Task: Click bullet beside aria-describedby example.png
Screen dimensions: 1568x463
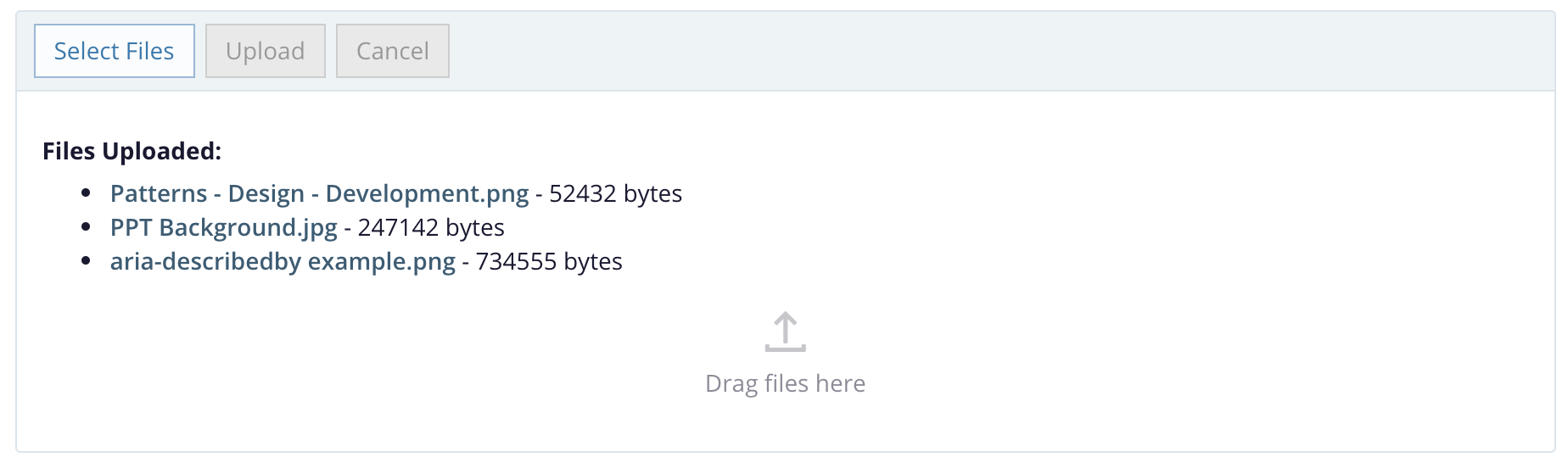Action: coord(86,262)
